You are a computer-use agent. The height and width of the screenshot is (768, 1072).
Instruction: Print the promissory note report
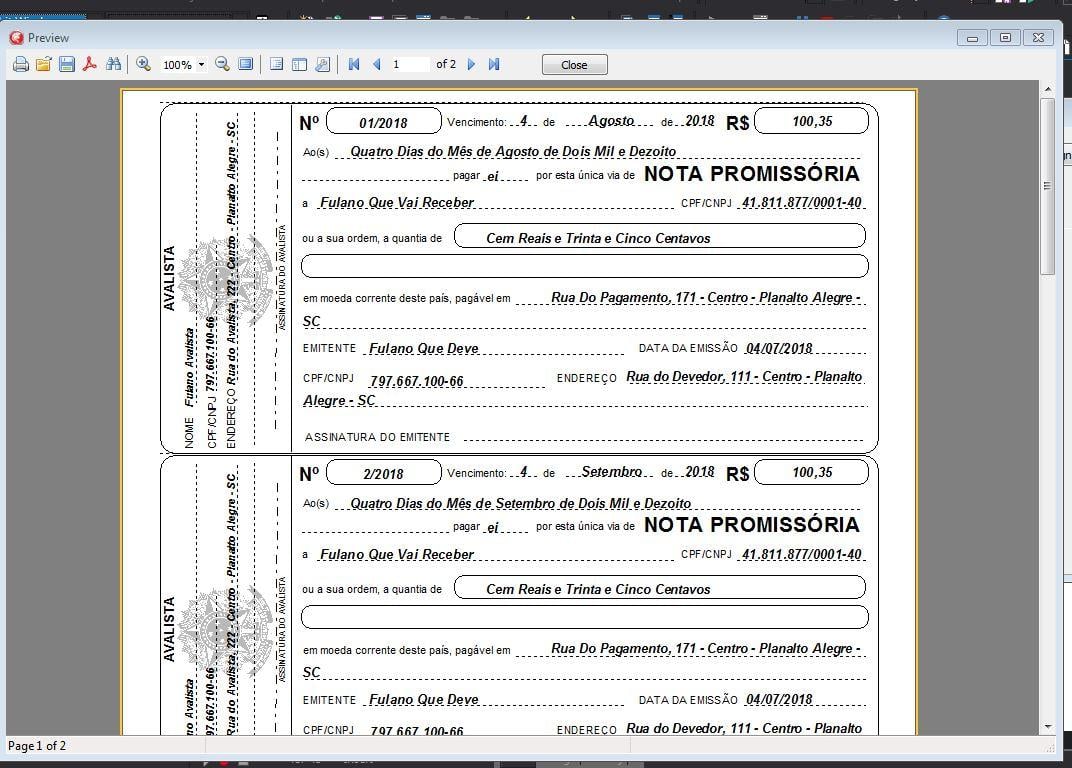tap(21, 64)
